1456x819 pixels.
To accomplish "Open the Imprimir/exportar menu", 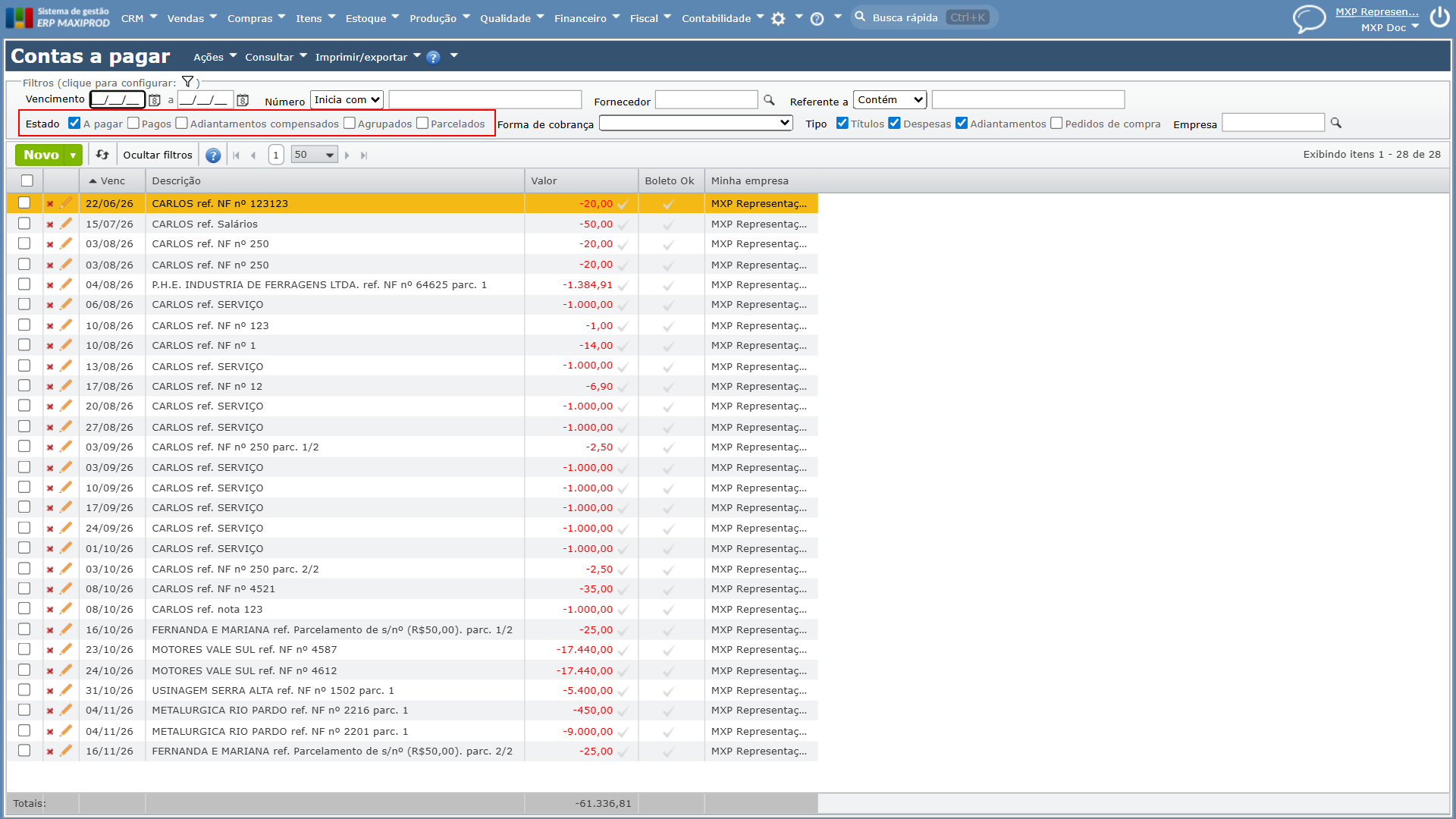I will coord(368,57).
